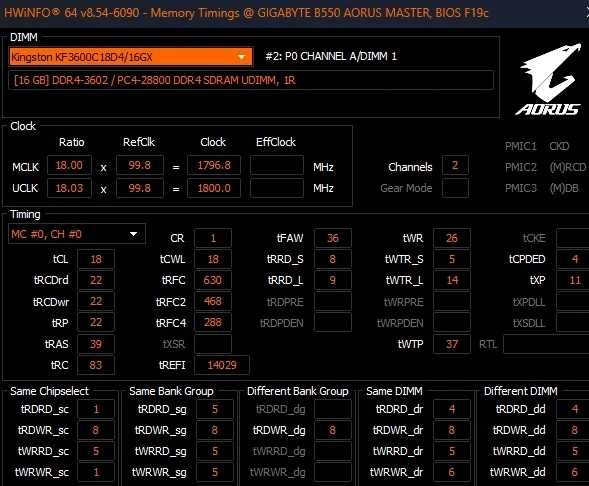Click the tRDRD_sg value 5

pyautogui.click(x=215, y=409)
